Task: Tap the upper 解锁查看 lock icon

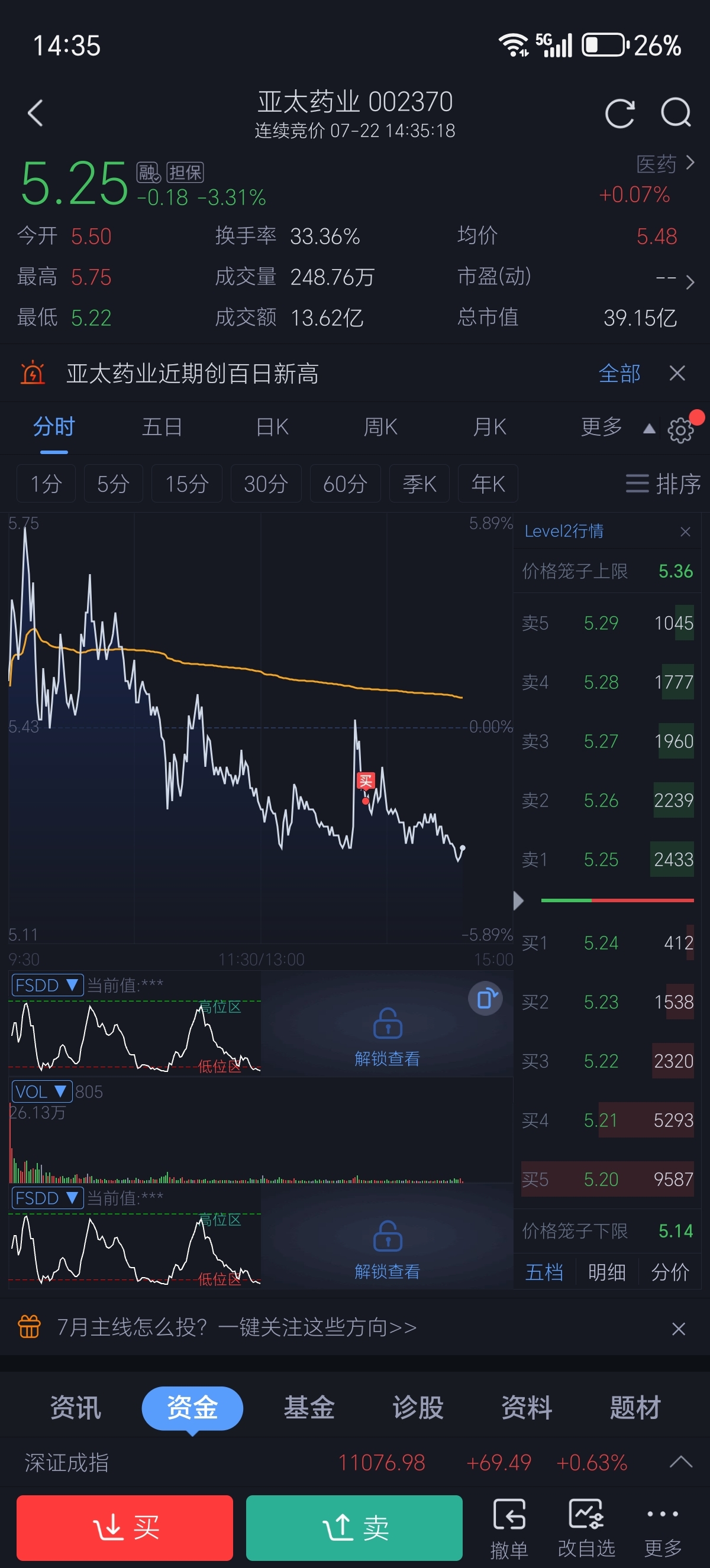Action: tap(388, 1023)
